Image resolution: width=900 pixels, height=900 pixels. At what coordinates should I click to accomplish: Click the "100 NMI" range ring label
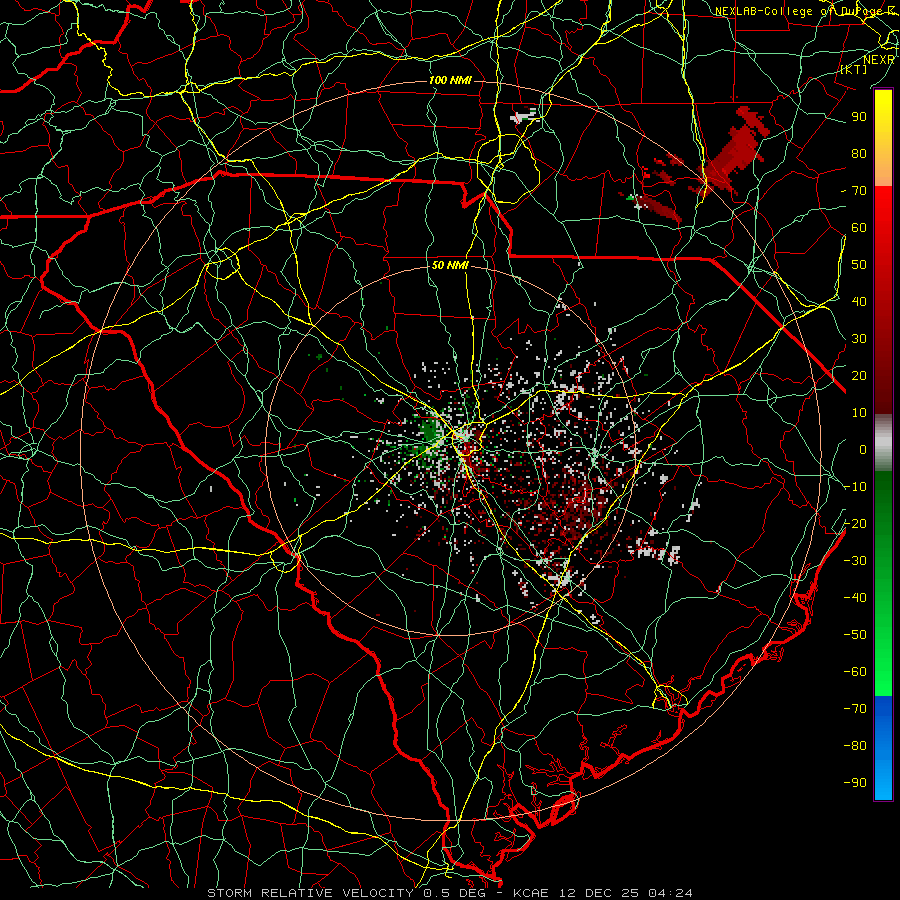coord(450,80)
